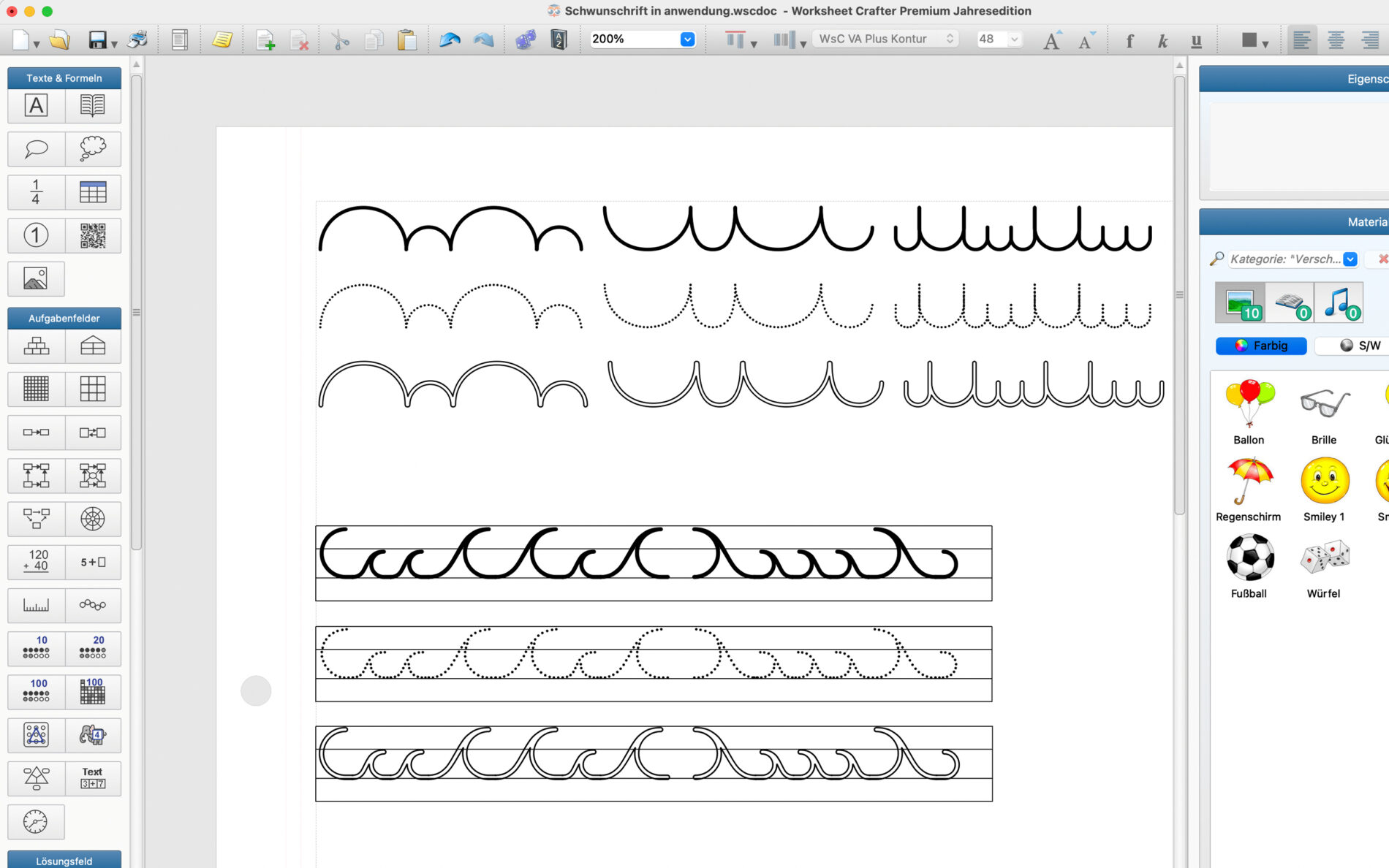The height and width of the screenshot is (868, 1389).
Task: Insert a number pyramid task field
Action: tap(36, 346)
